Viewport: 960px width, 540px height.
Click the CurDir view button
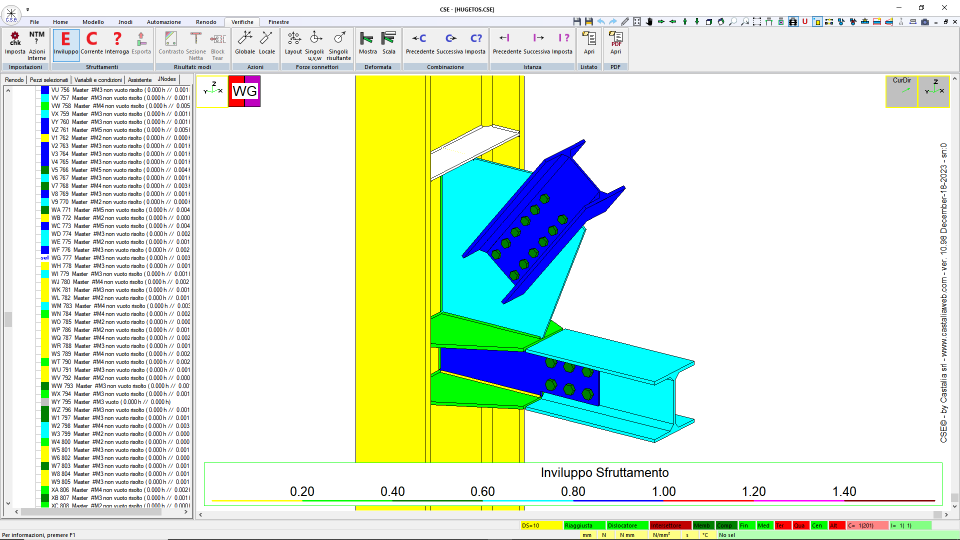[x=901, y=91]
